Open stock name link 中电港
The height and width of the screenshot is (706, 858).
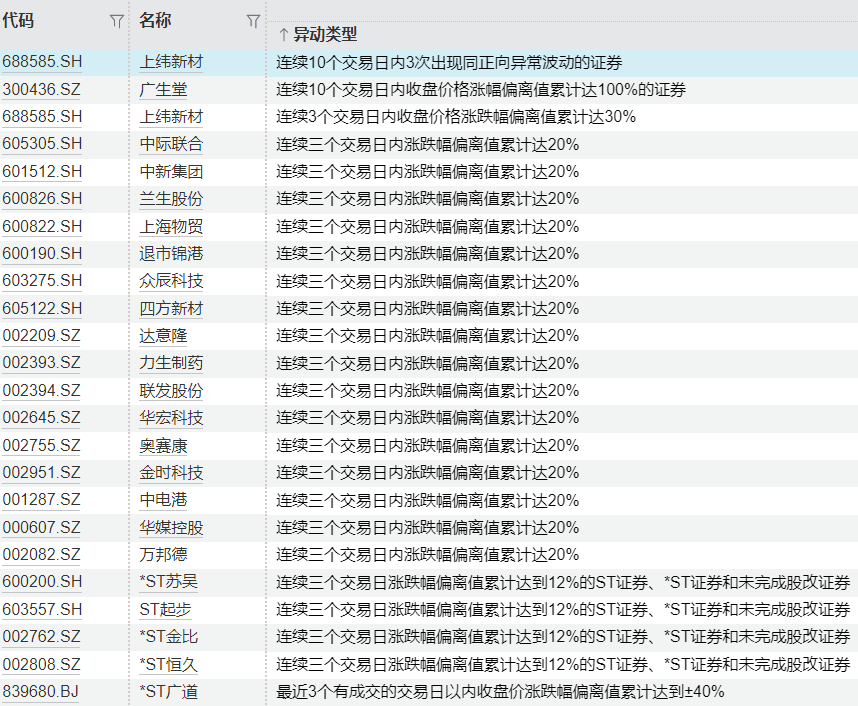[163, 500]
